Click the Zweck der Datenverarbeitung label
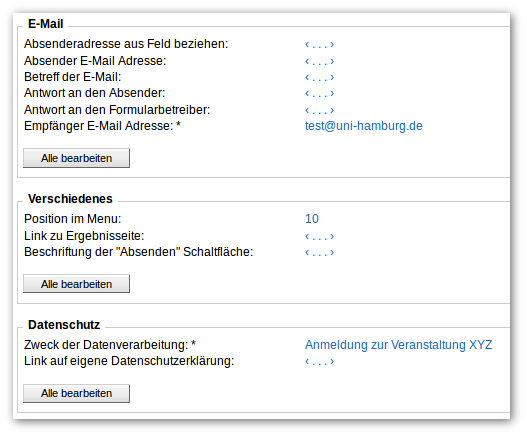This screenshot has height=436, width=527. [x=110, y=345]
